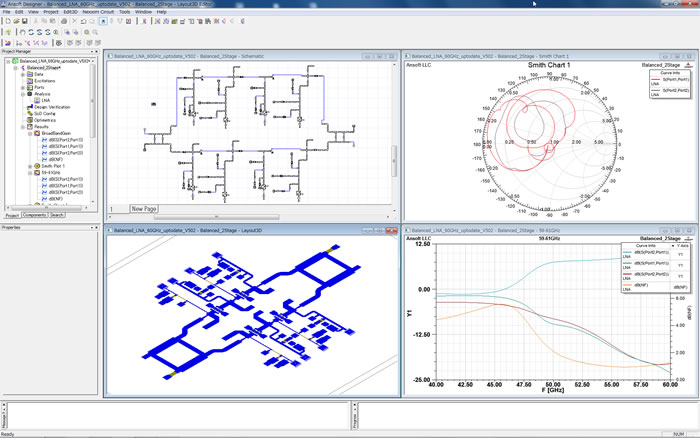The image size is (700, 438).
Task: Click the Smith Plot 1 report icon
Action: pyautogui.click(x=38, y=166)
